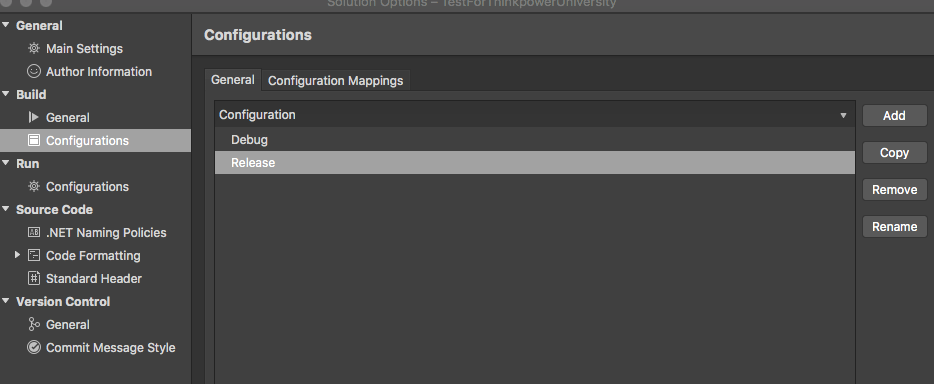Viewport: 934px width, 384px height.
Task: Open Commit Message Style settings
Action: click(110, 348)
